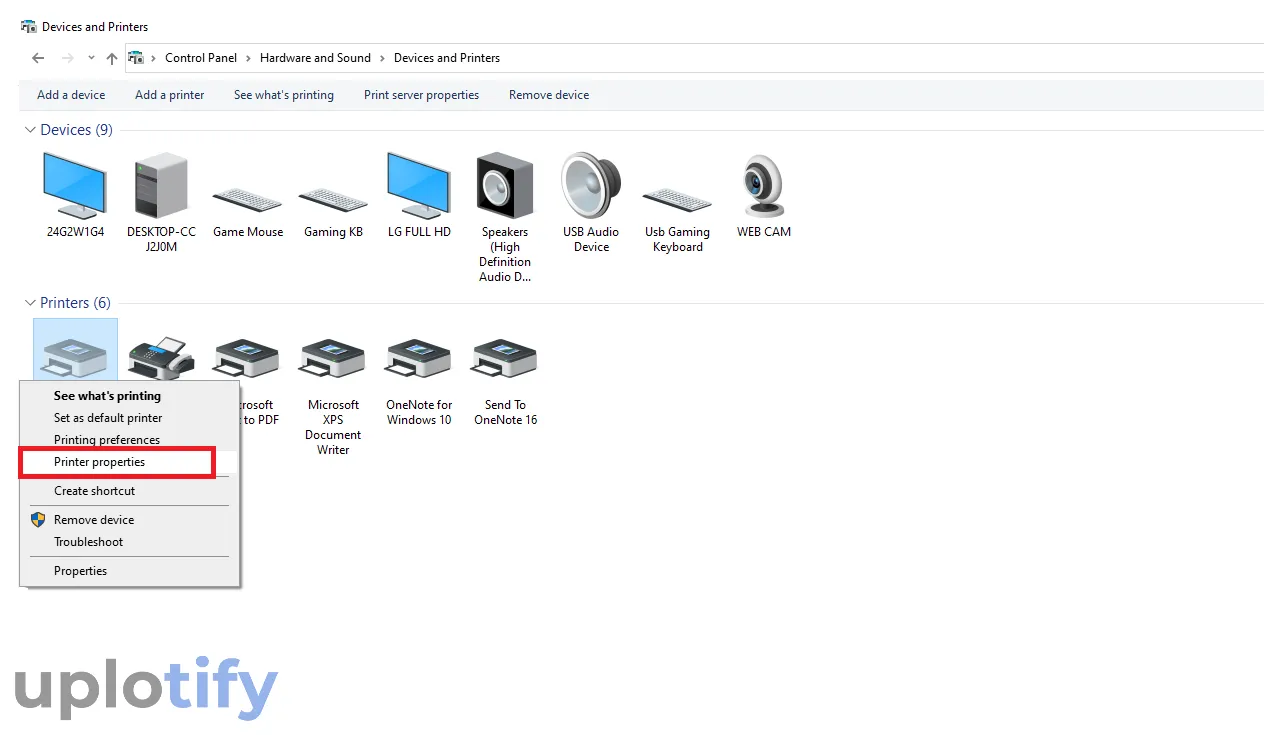Select Send To OneNote 16 printer icon

tap(505, 360)
